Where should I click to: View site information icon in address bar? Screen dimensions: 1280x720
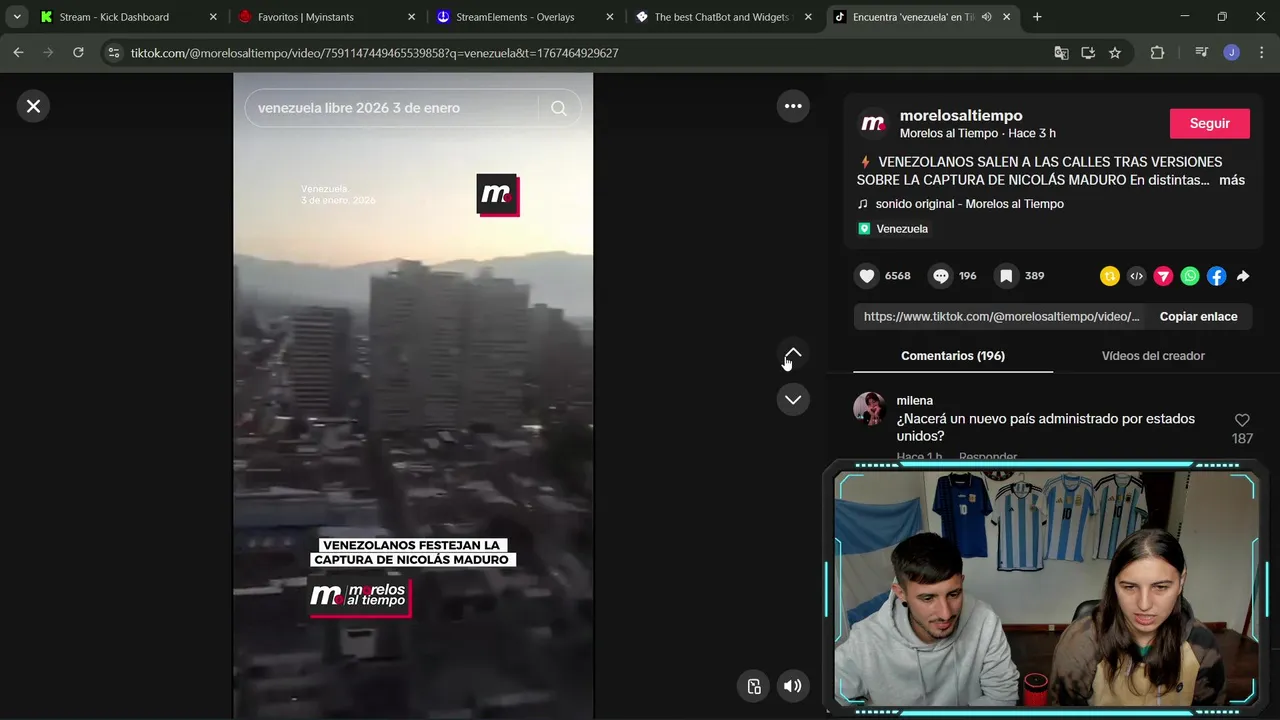[114, 53]
